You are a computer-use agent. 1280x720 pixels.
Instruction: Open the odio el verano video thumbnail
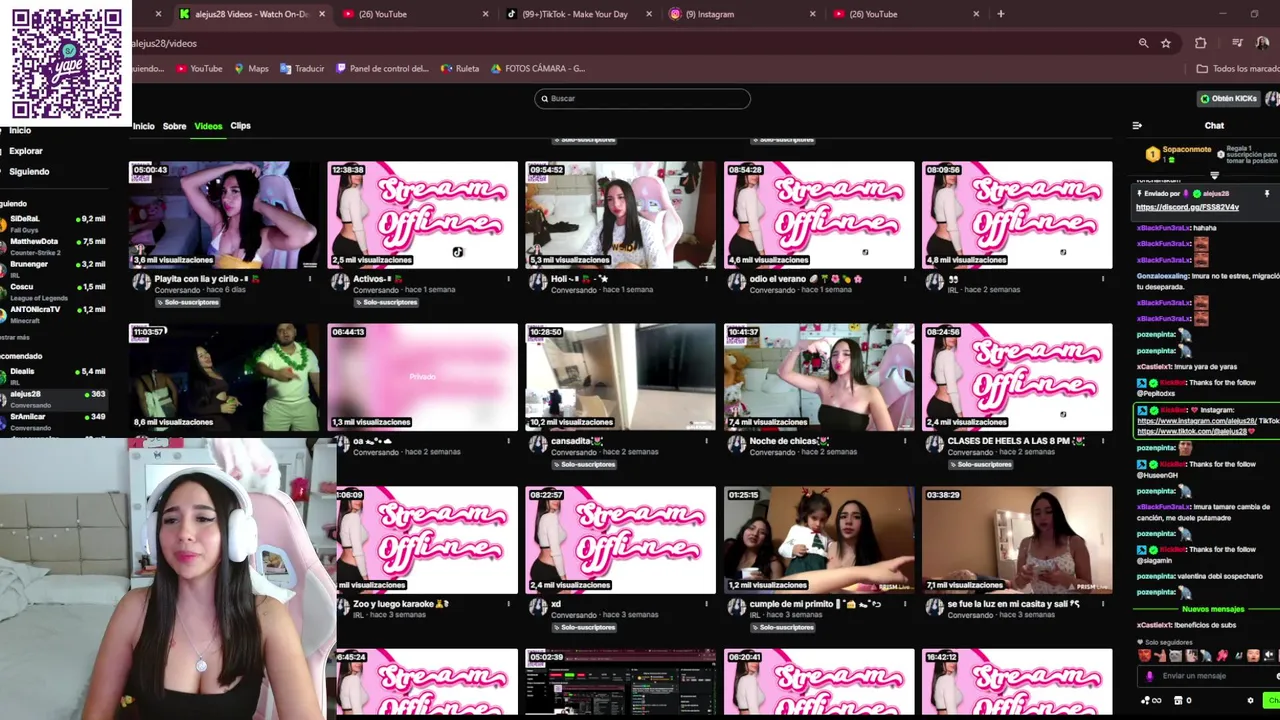(x=819, y=215)
